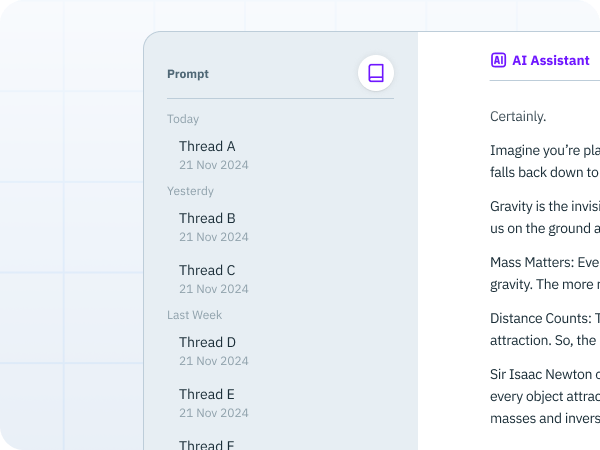This screenshot has height=450, width=600.
Task: Select Thread B in the sidebar
Action: (280, 227)
